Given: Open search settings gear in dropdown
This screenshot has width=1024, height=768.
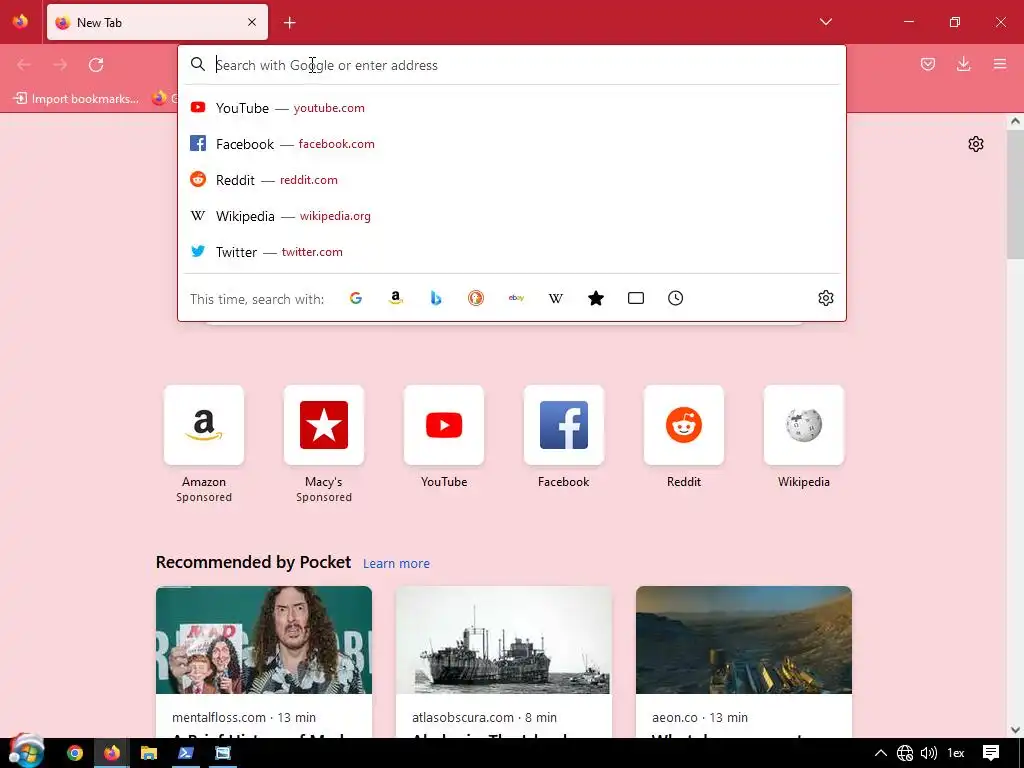Looking at the screenshot, I should (825, 298).
